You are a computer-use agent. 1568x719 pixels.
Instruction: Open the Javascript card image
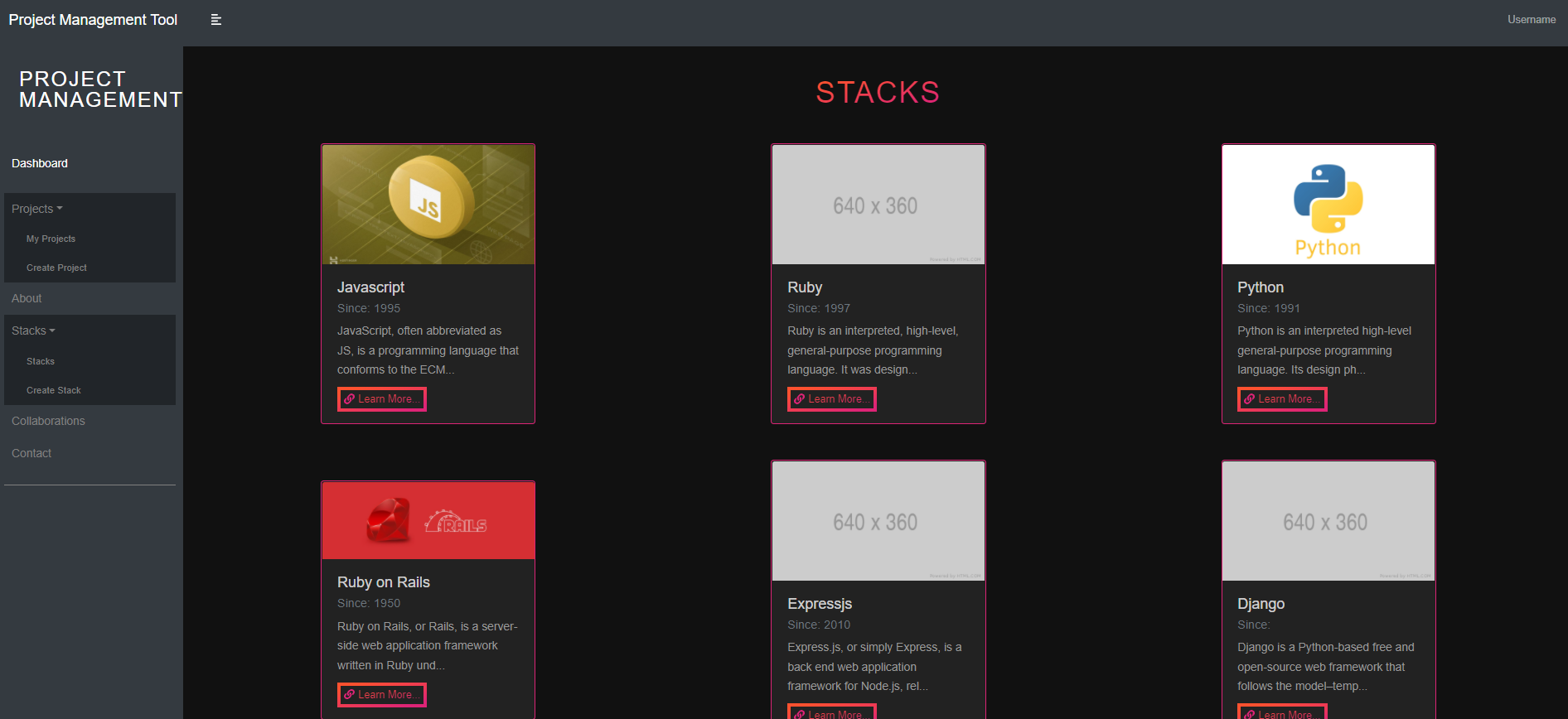click(428, 205)
